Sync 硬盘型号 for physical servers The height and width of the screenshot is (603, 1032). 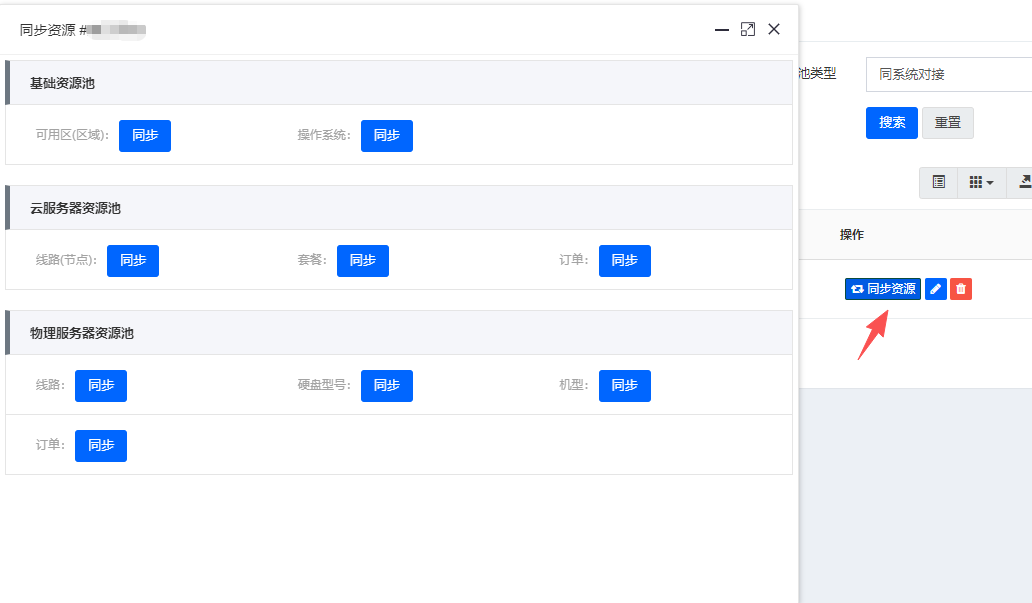(x=387, y=386)
